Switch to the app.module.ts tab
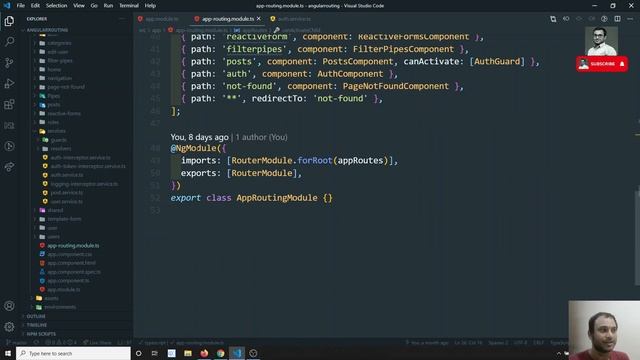Image resolution: width=640 pixels, height=360 pixels. tap(159, 19)
